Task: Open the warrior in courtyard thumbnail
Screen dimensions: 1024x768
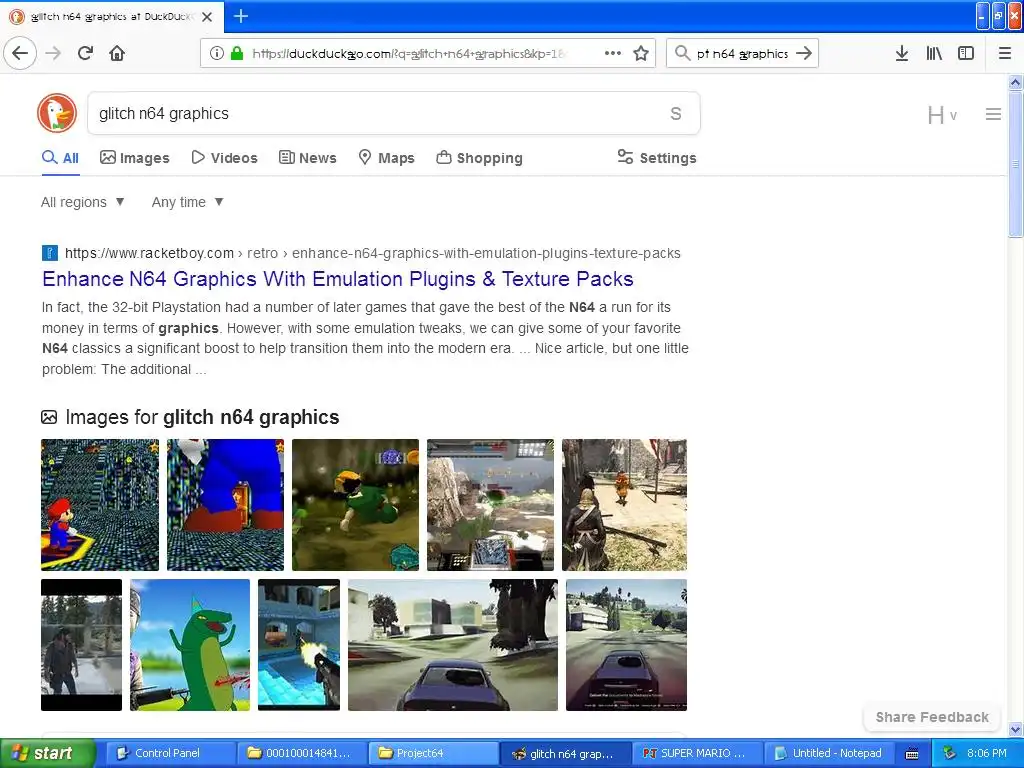Action: 624,505
